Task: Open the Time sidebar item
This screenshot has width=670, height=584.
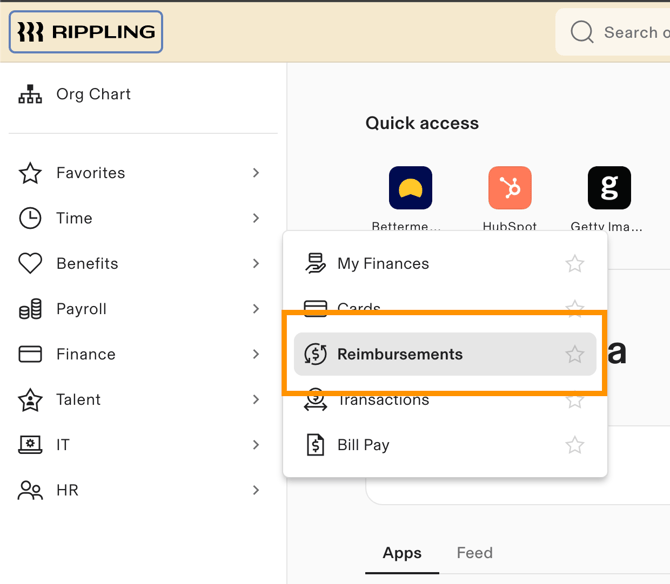Action: [74, 218]
